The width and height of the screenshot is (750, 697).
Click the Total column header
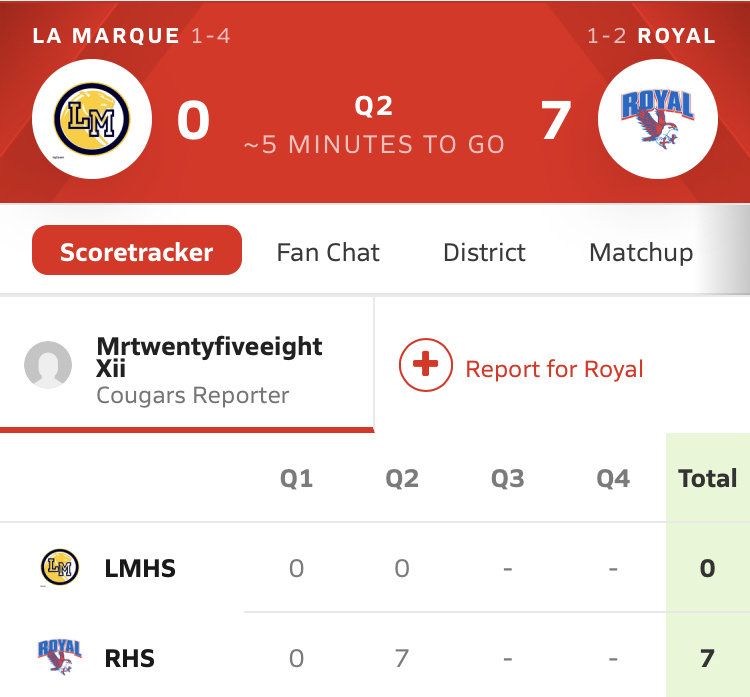[707, 478]
